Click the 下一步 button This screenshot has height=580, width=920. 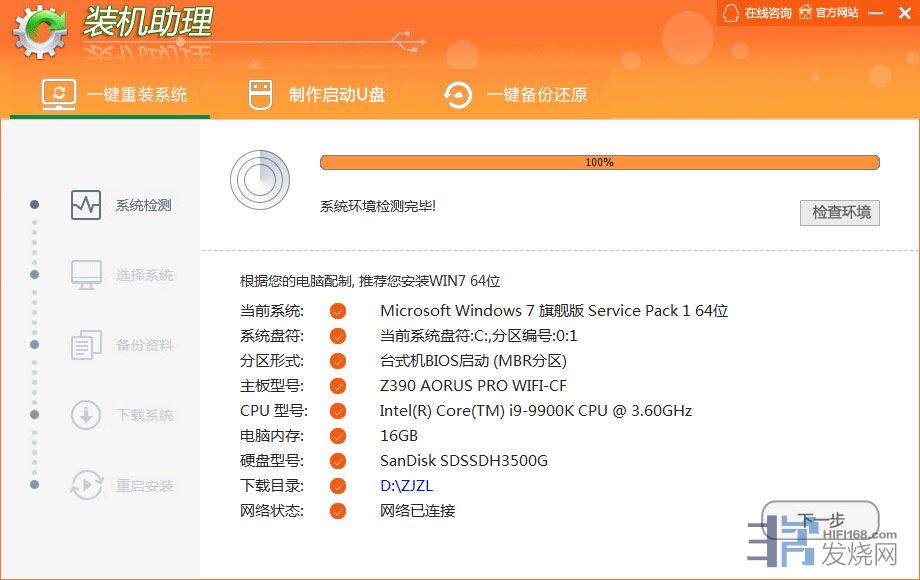(820, 521)
